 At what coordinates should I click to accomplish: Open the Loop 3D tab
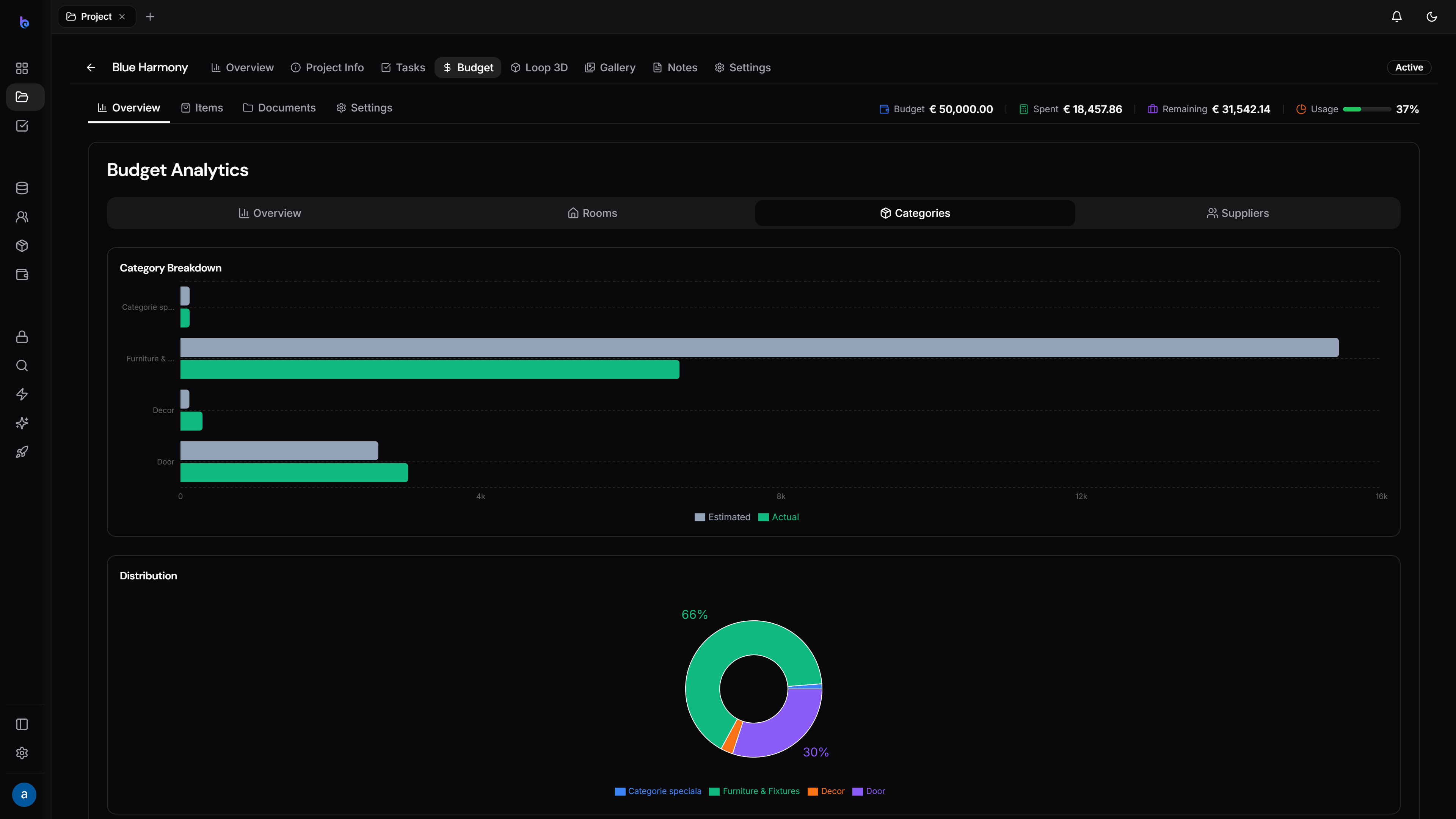[x=539, y=67]
